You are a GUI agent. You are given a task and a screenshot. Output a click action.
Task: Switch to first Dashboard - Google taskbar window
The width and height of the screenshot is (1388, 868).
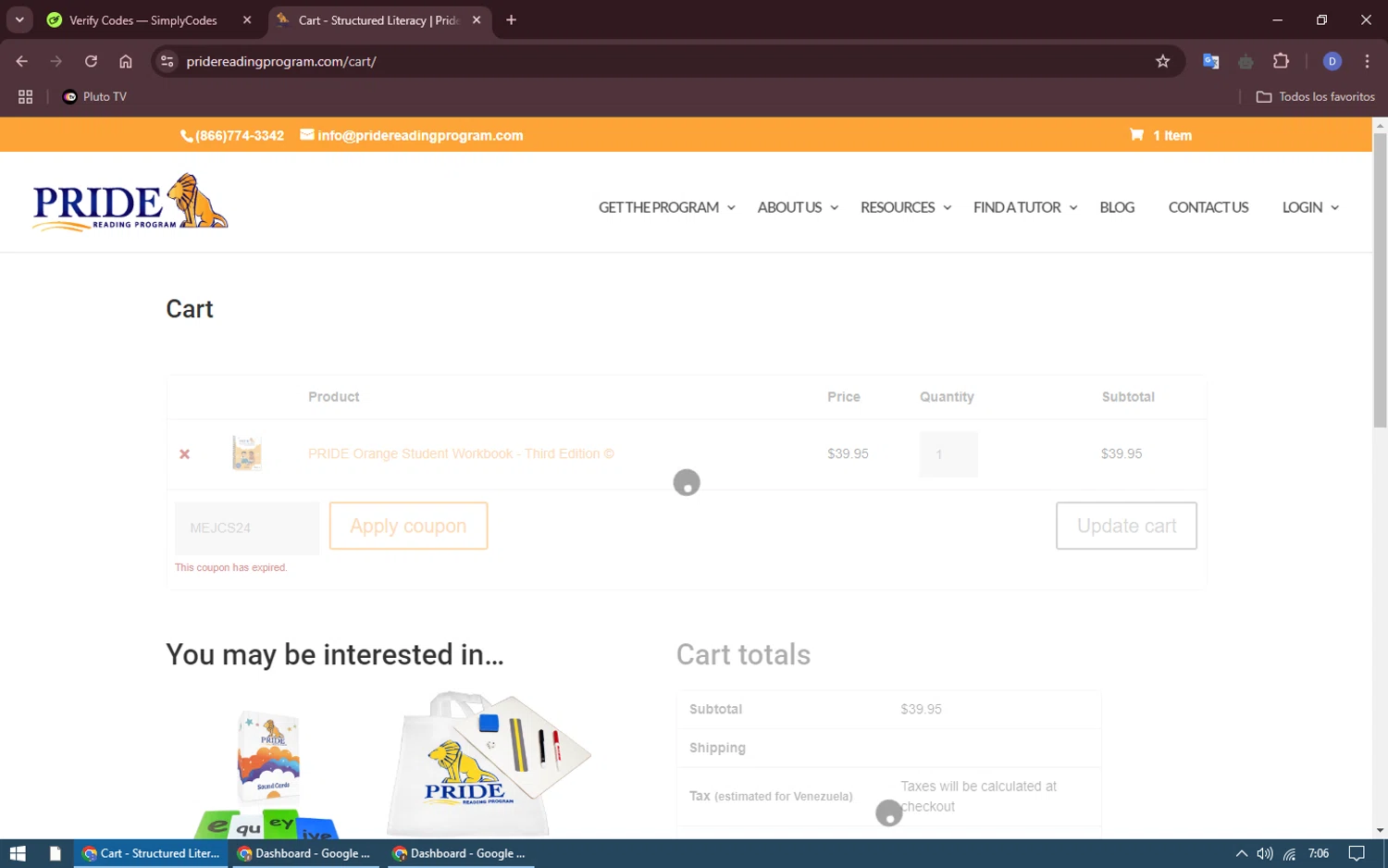(x=304, y=853)
